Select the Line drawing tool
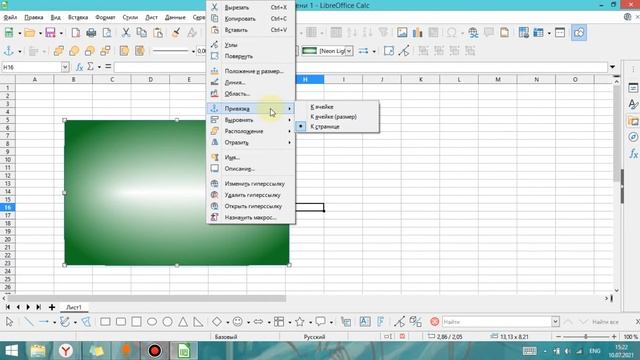 (28, 322)
